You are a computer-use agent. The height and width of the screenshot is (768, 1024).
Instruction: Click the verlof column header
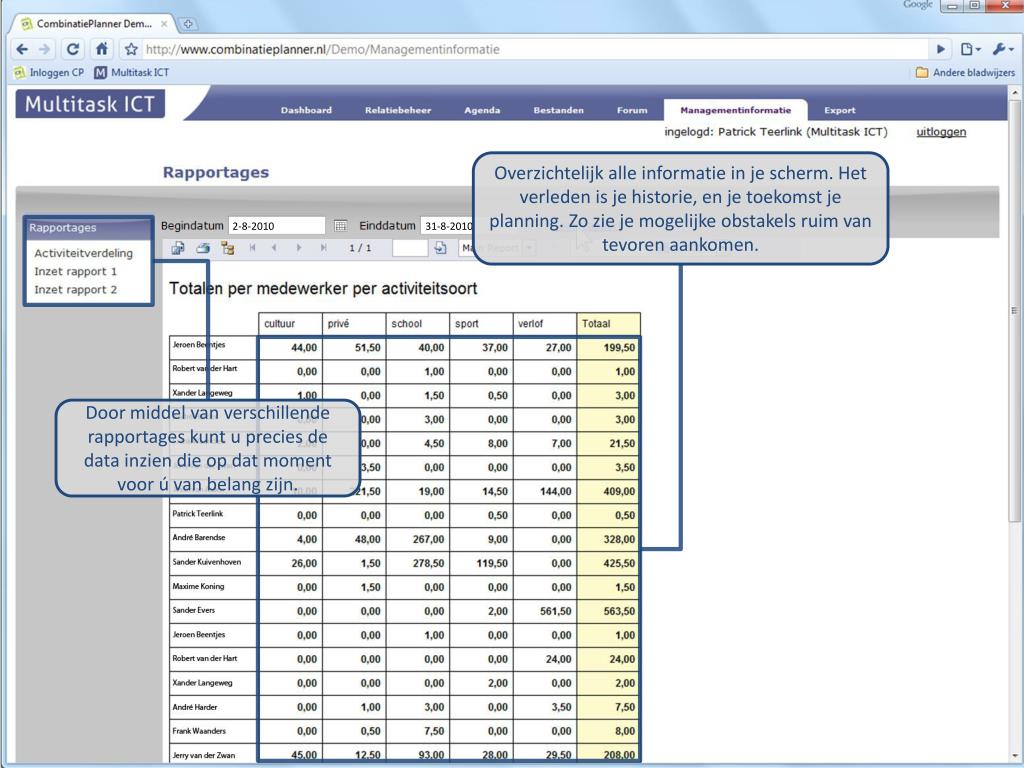tap(545, 324)
